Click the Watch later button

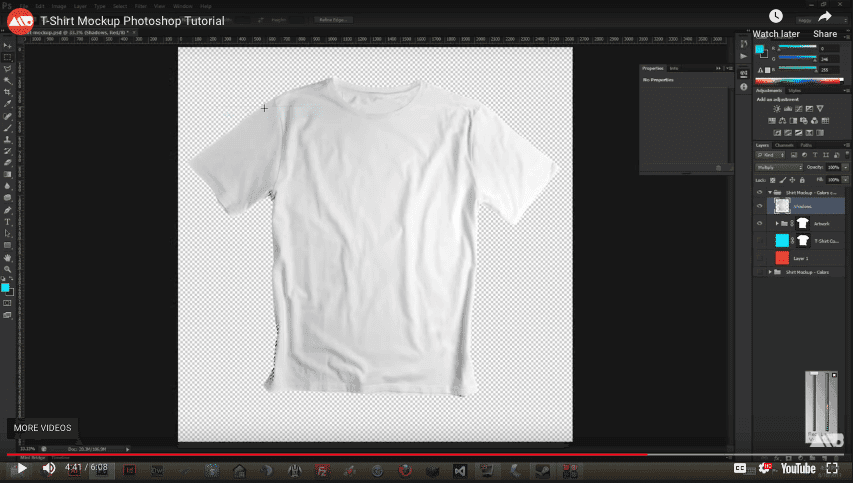pos(776,24)
